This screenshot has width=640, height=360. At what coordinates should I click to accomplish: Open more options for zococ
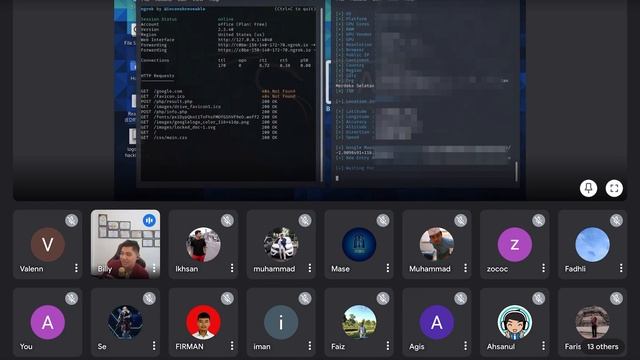click(x=543, y=268)
